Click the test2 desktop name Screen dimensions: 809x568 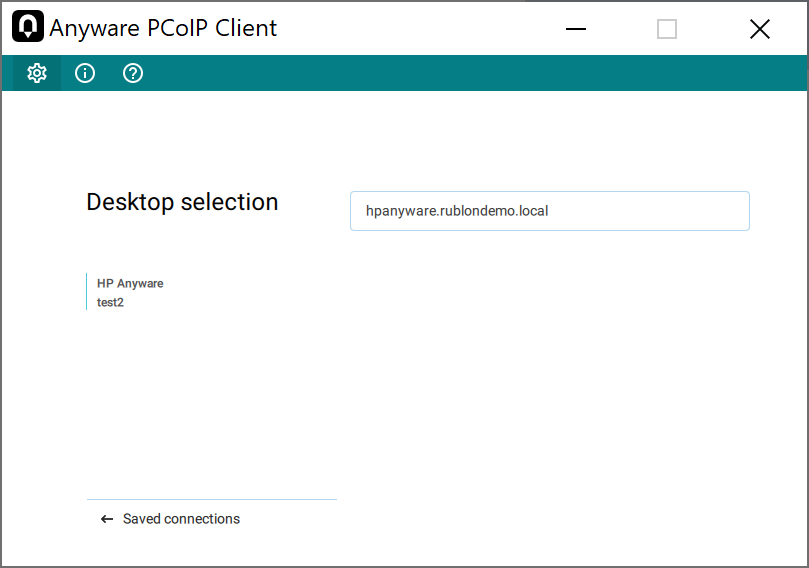[x=110, y=302]
